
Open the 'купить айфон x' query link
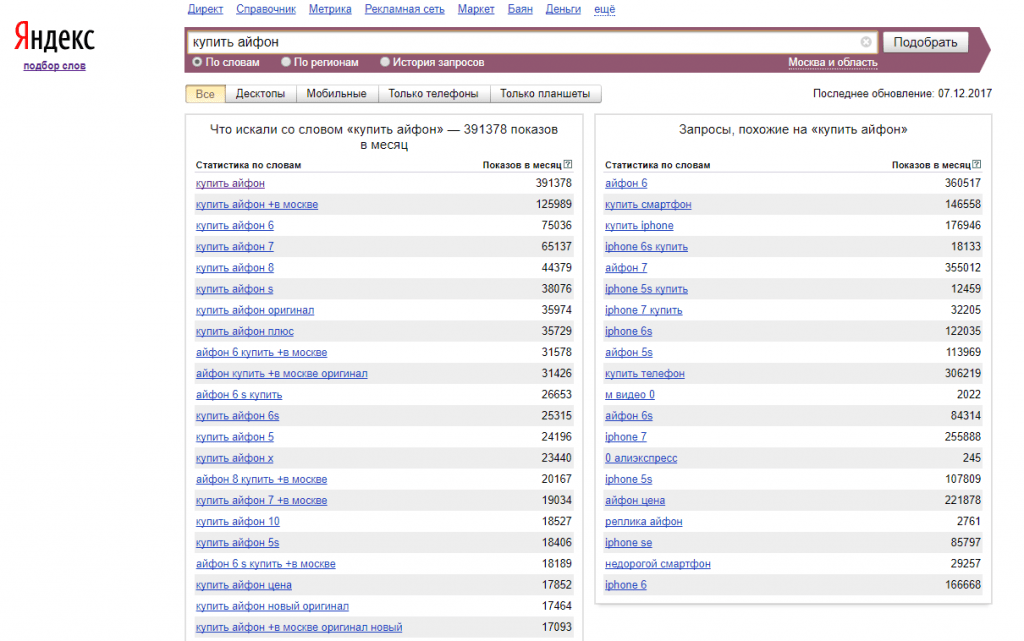pos(234,458)
